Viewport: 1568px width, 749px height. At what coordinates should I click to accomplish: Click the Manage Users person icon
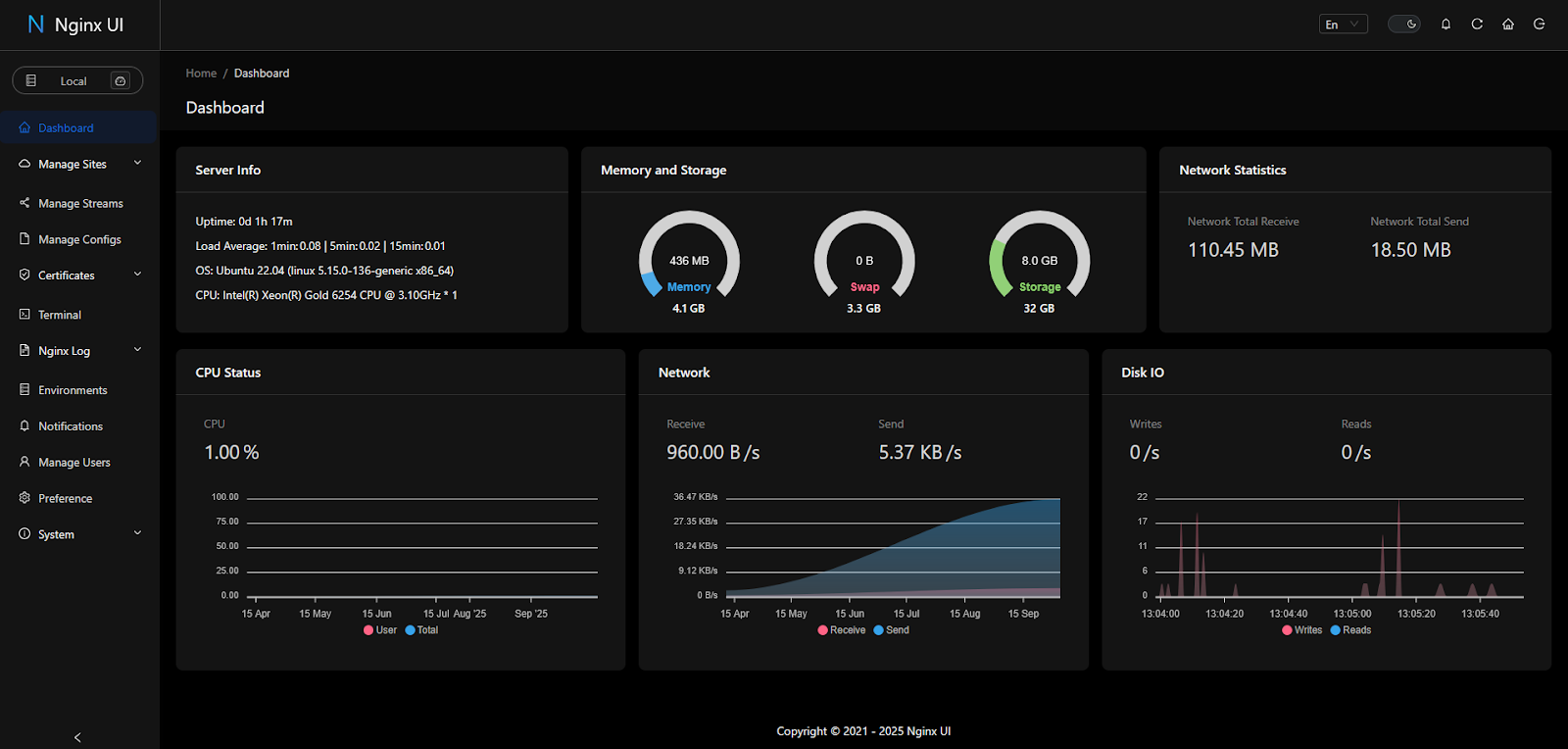pos(24,462)
